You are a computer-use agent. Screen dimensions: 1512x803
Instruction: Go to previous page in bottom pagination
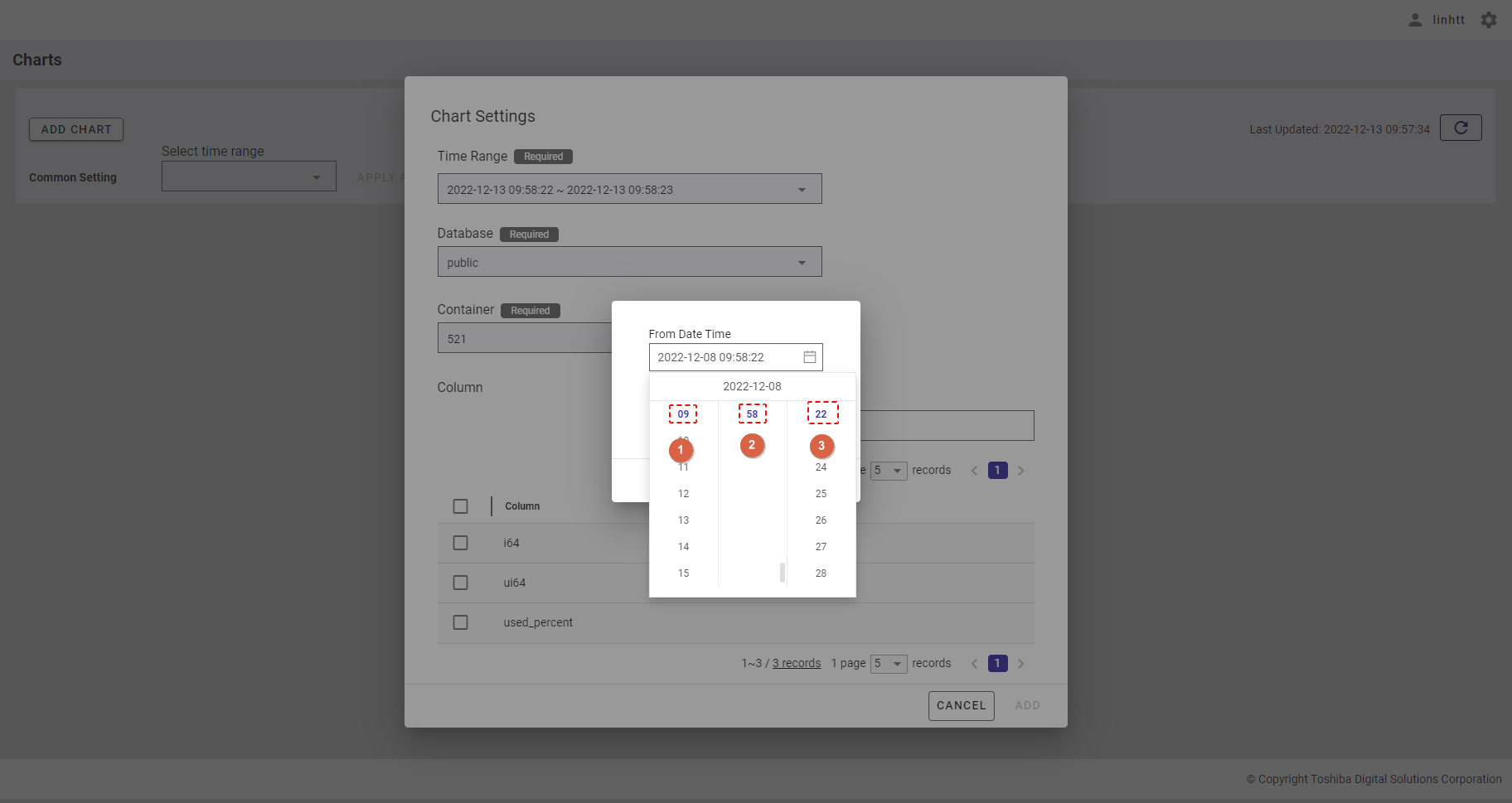pos(974,664)
